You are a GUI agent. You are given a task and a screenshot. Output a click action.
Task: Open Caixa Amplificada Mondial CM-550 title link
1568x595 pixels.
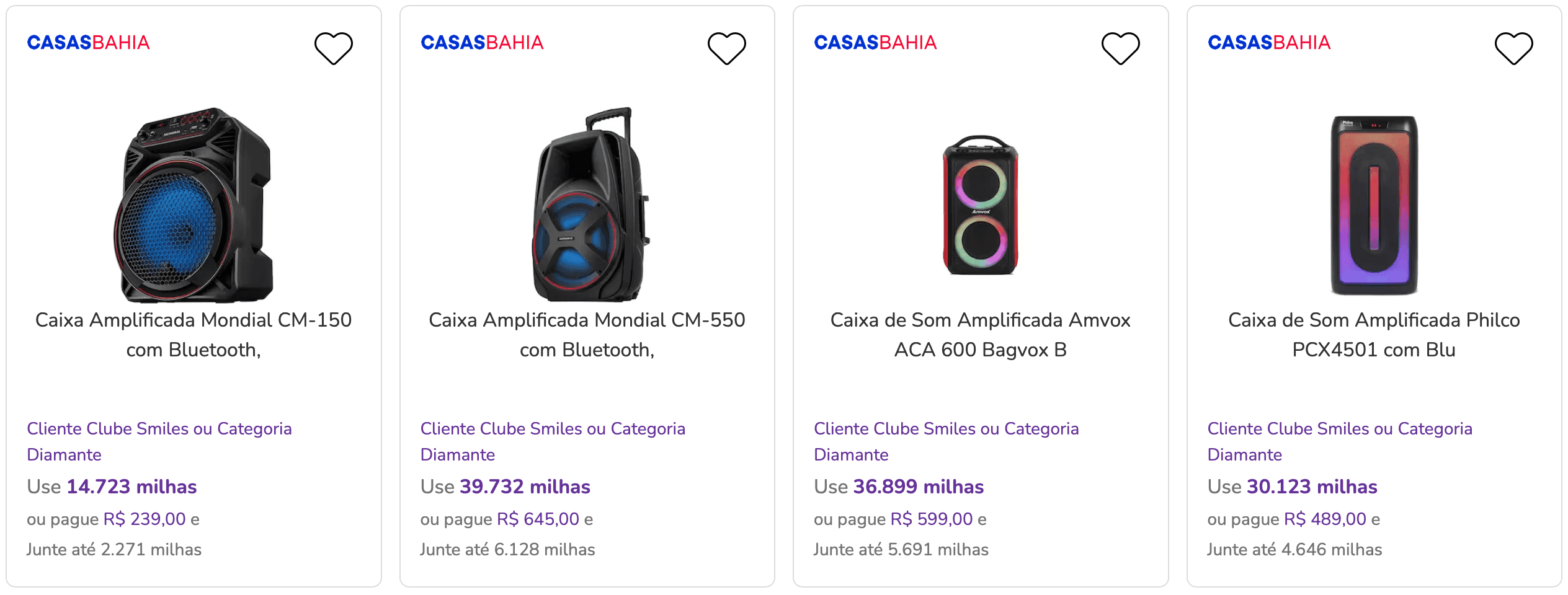click(x=587, y=335)
